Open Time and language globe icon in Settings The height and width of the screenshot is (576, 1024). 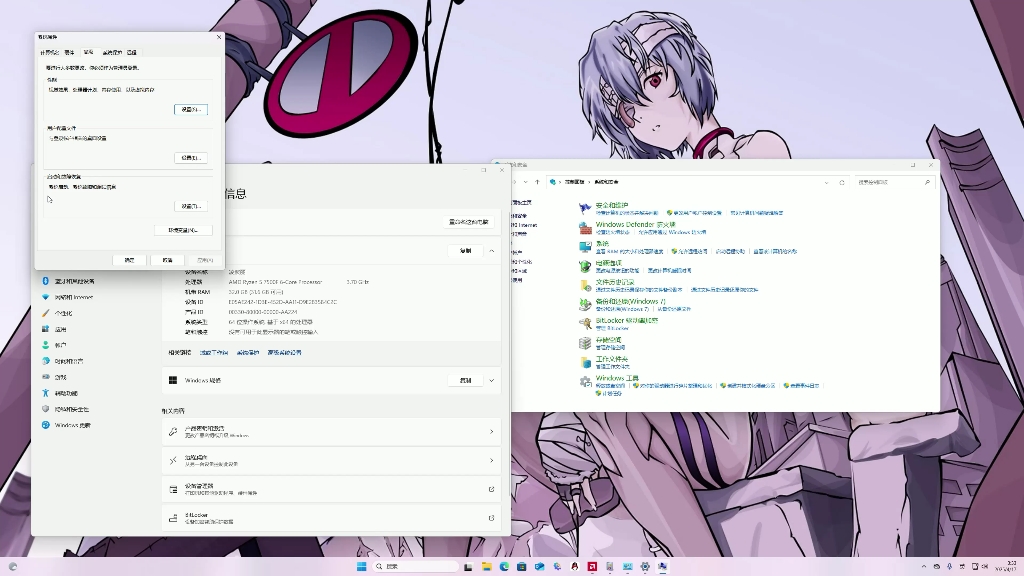click(46, 361)
